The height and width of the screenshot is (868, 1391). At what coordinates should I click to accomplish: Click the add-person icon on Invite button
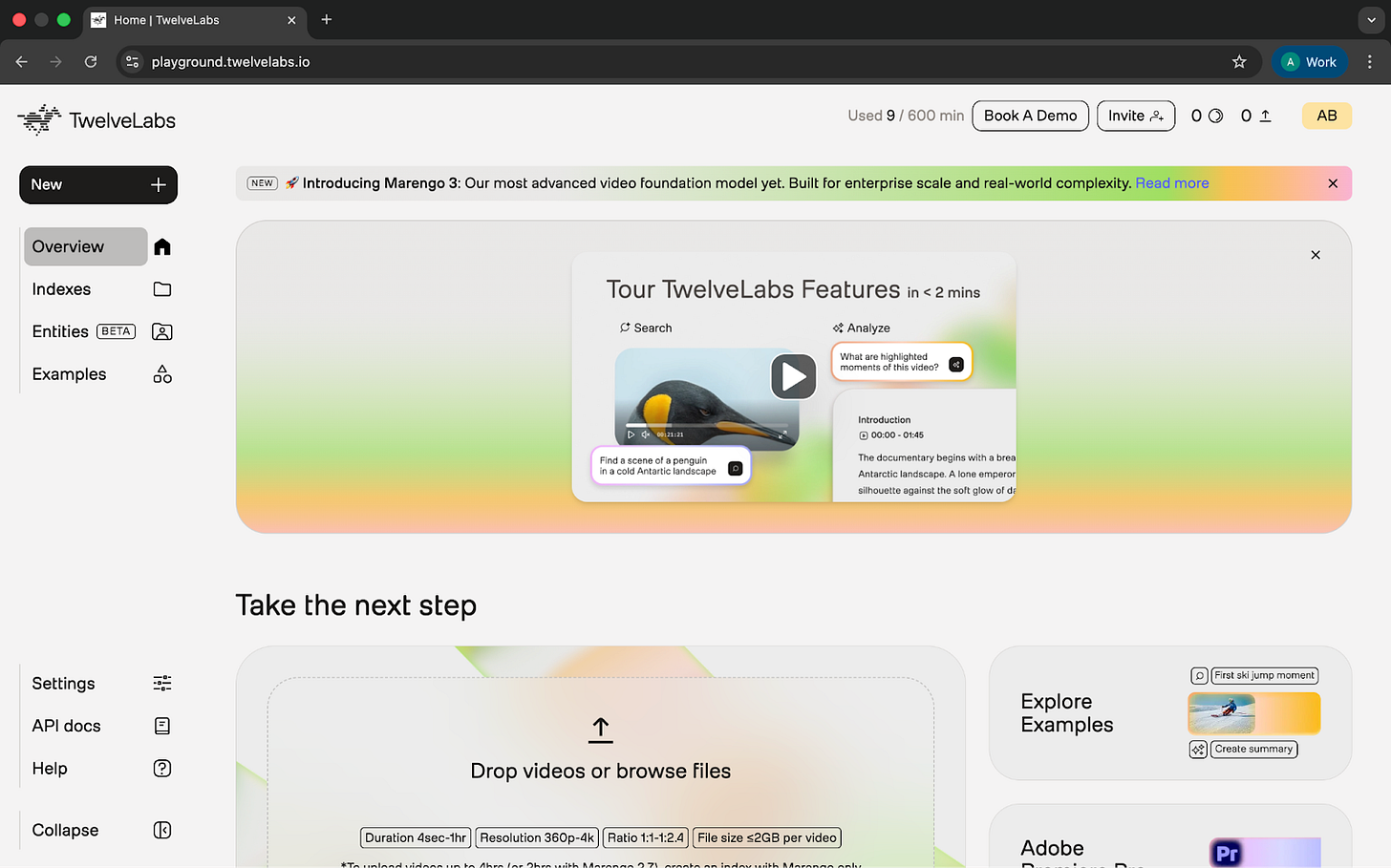(x=1157, y=116)
